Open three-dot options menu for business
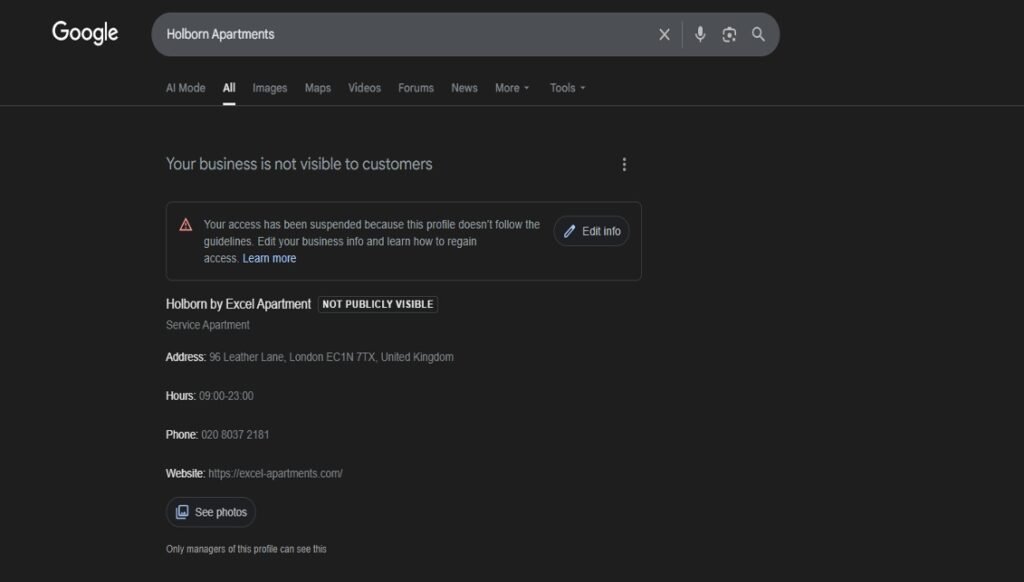This screenshot has height=582, width=1024. [624, 164]
